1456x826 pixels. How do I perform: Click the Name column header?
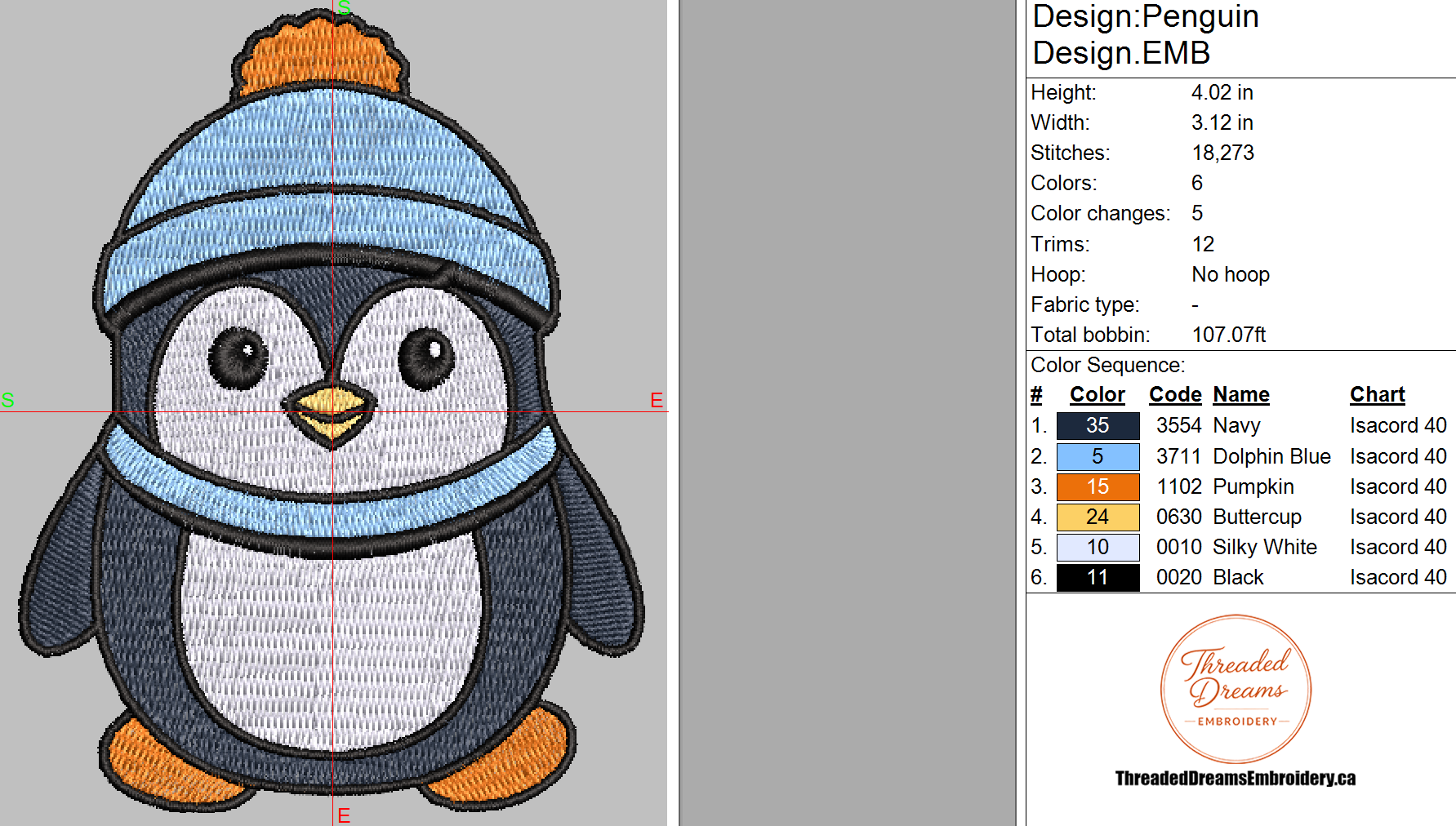pyautogui.click(x=1241, y=395)
